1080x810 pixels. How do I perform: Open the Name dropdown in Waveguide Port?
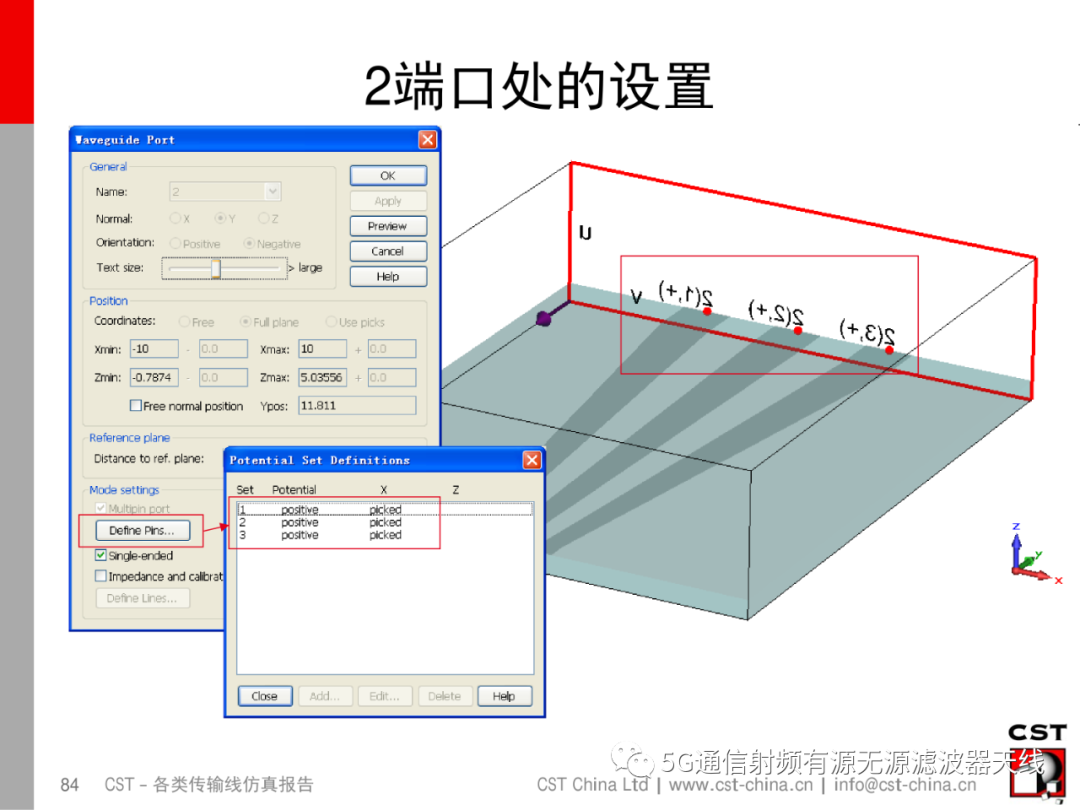[270, 191]
